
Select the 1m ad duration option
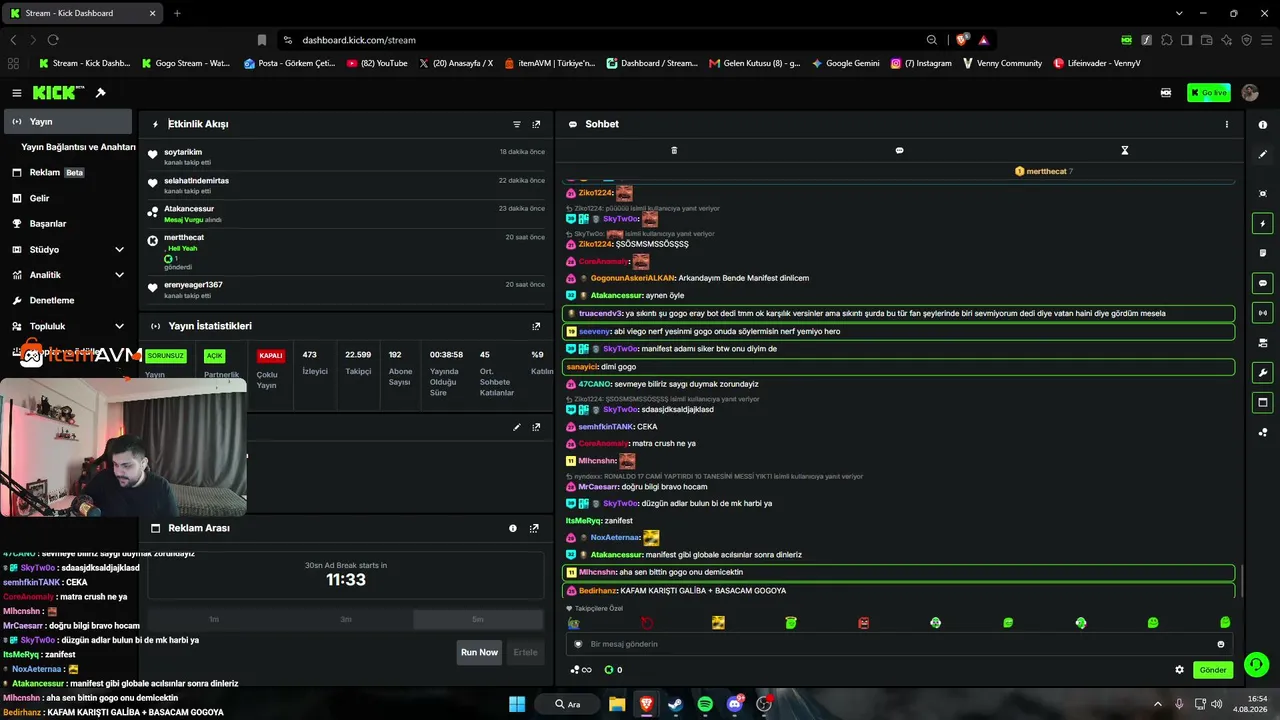[214, 619]
